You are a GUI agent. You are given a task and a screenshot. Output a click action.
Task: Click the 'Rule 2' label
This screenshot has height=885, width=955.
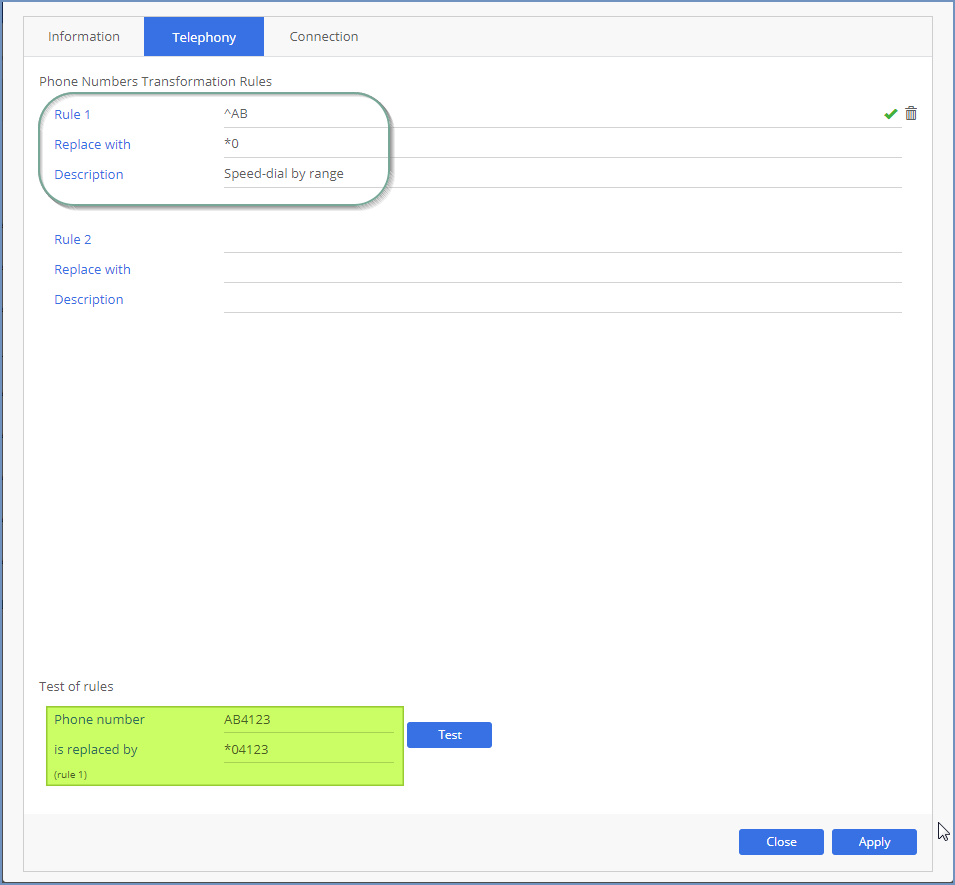pos(73,240)
